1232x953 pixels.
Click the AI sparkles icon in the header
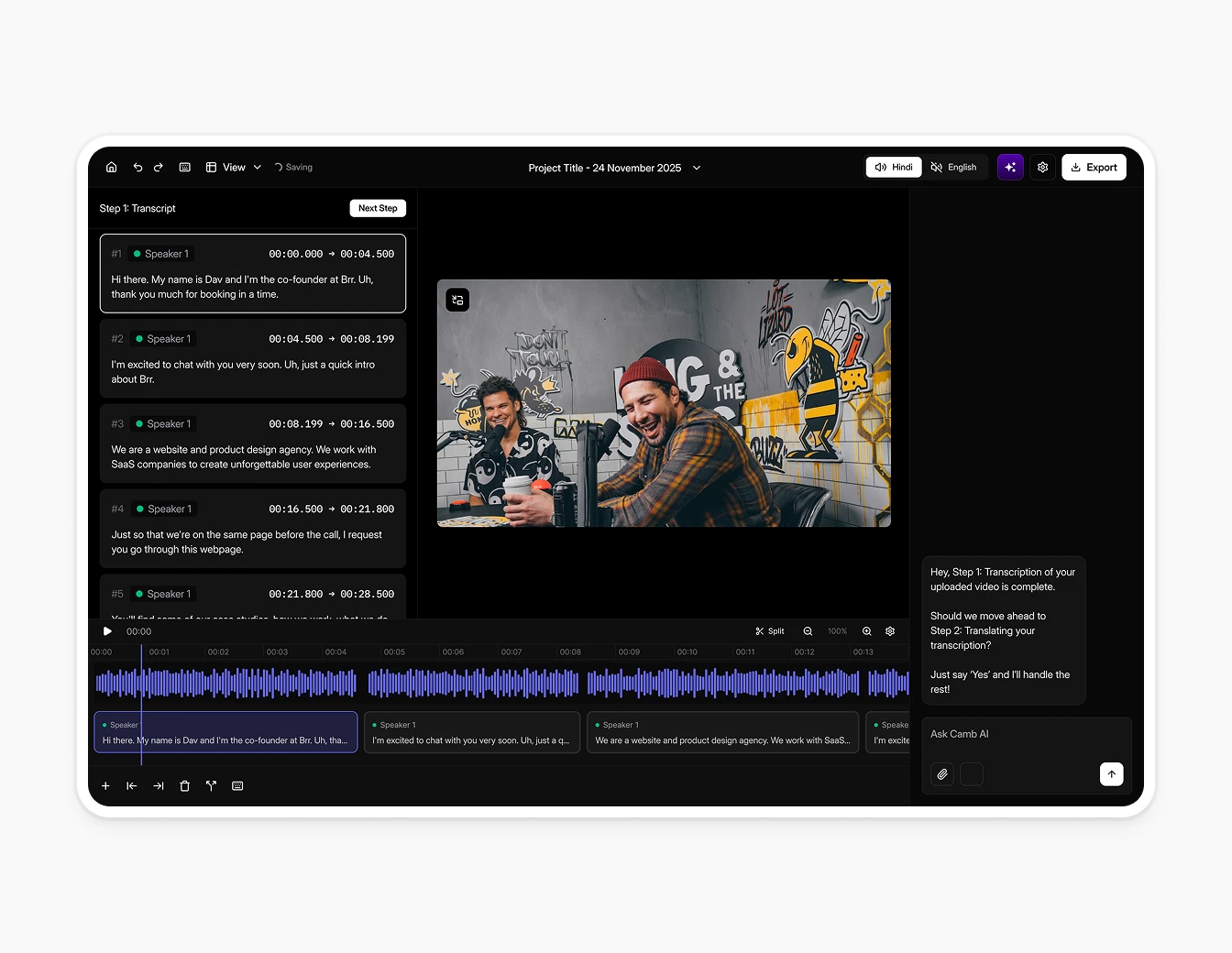(x=1010, y=167)
